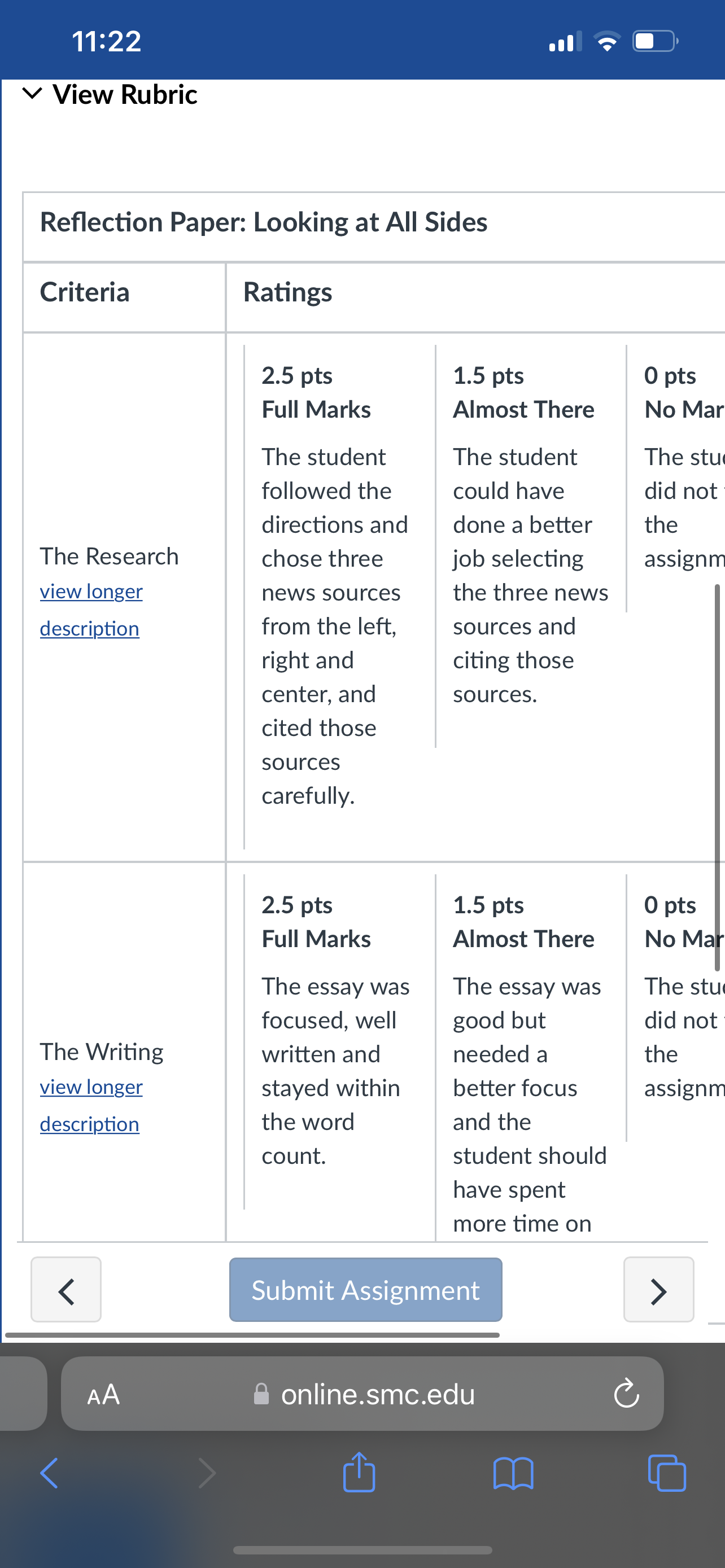Open the AA reader text-size menu
Screen dimensions: 725x1568
coord(103,1394)
